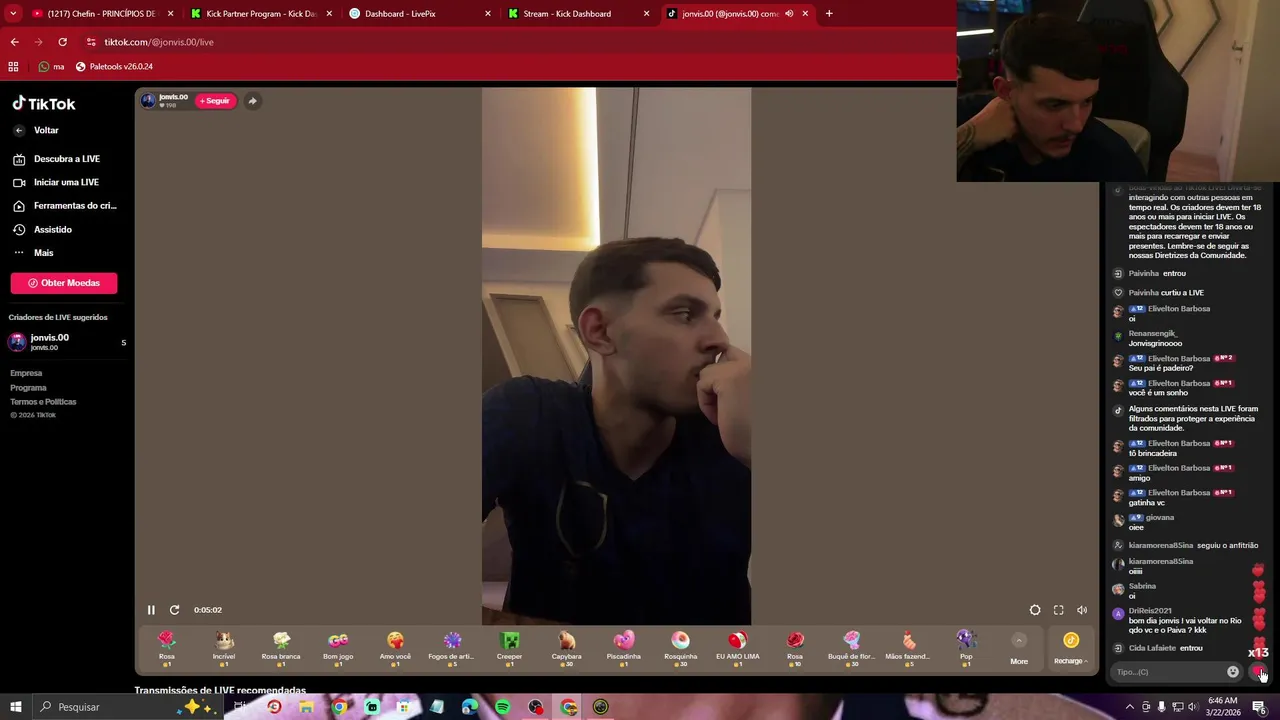1280x720 pixels.
Task: Open the Paletools v26.0.24 bookmark
Action: pyautogui.click(x=114, y=67)
